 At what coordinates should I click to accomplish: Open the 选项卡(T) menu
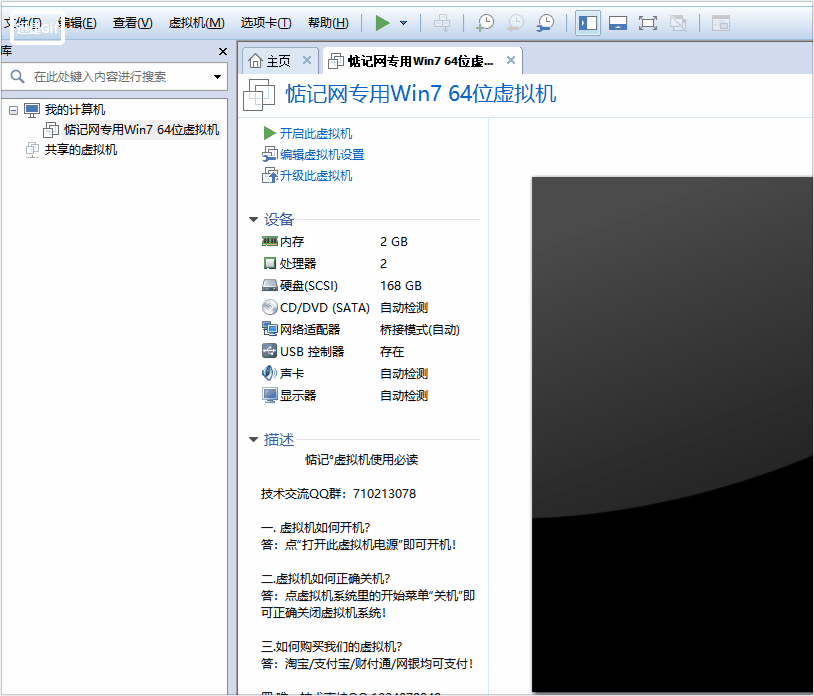[266, 23]
